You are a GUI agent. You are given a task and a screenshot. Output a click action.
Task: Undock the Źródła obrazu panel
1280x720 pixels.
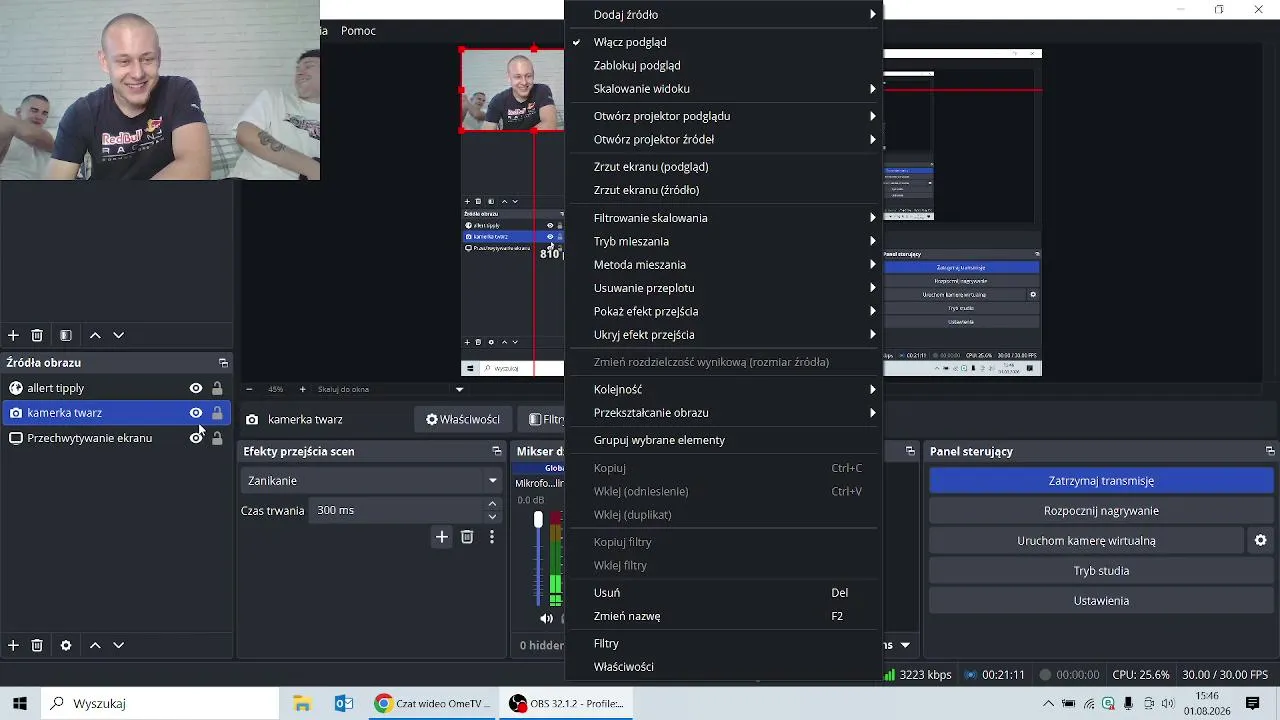point(223,363)
